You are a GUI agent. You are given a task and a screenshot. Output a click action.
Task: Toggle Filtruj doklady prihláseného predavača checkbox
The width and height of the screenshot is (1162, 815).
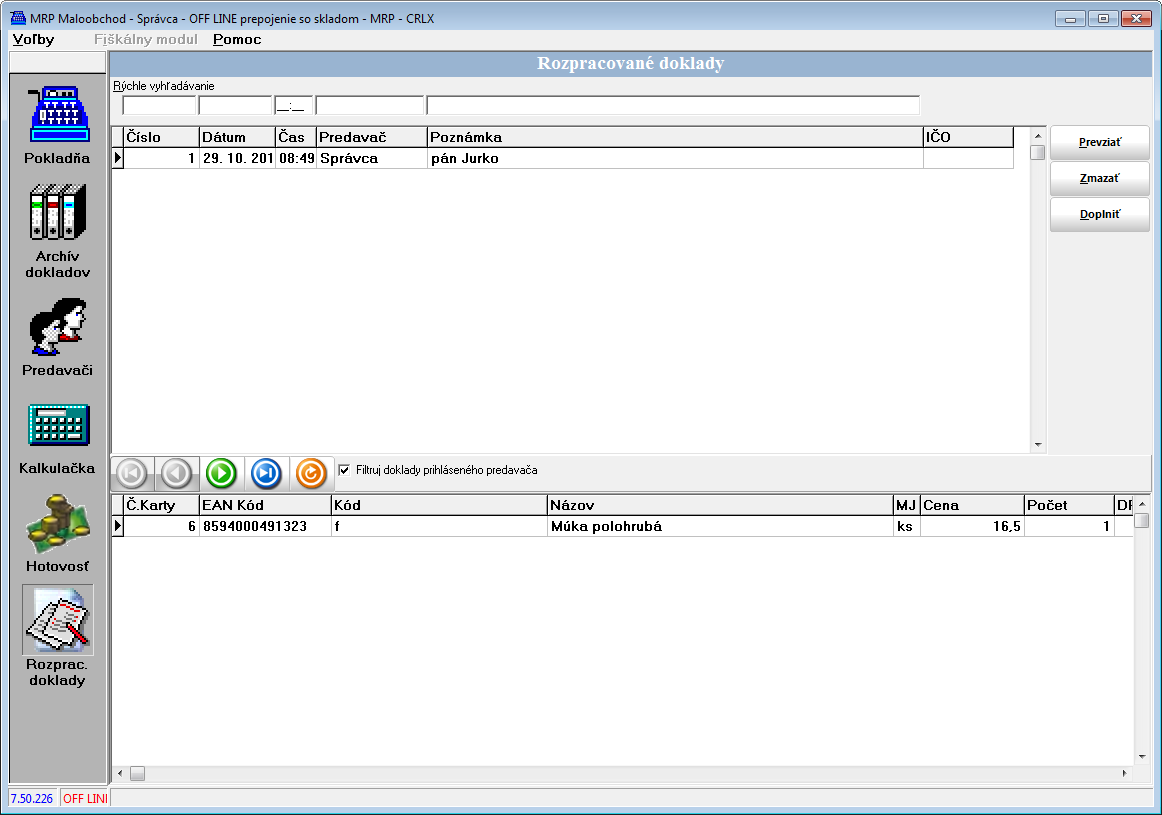tap(344, 470)
